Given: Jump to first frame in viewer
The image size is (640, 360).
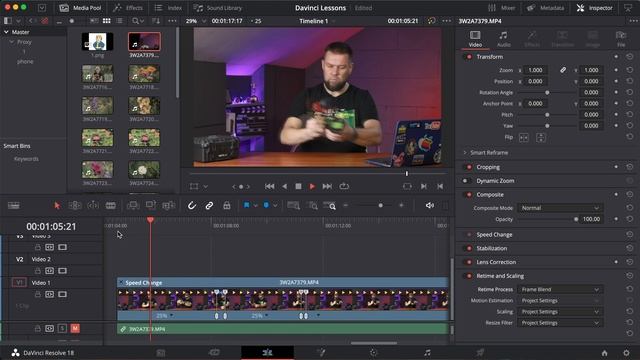Looking at the screenshot, I should tap(269, 186).
